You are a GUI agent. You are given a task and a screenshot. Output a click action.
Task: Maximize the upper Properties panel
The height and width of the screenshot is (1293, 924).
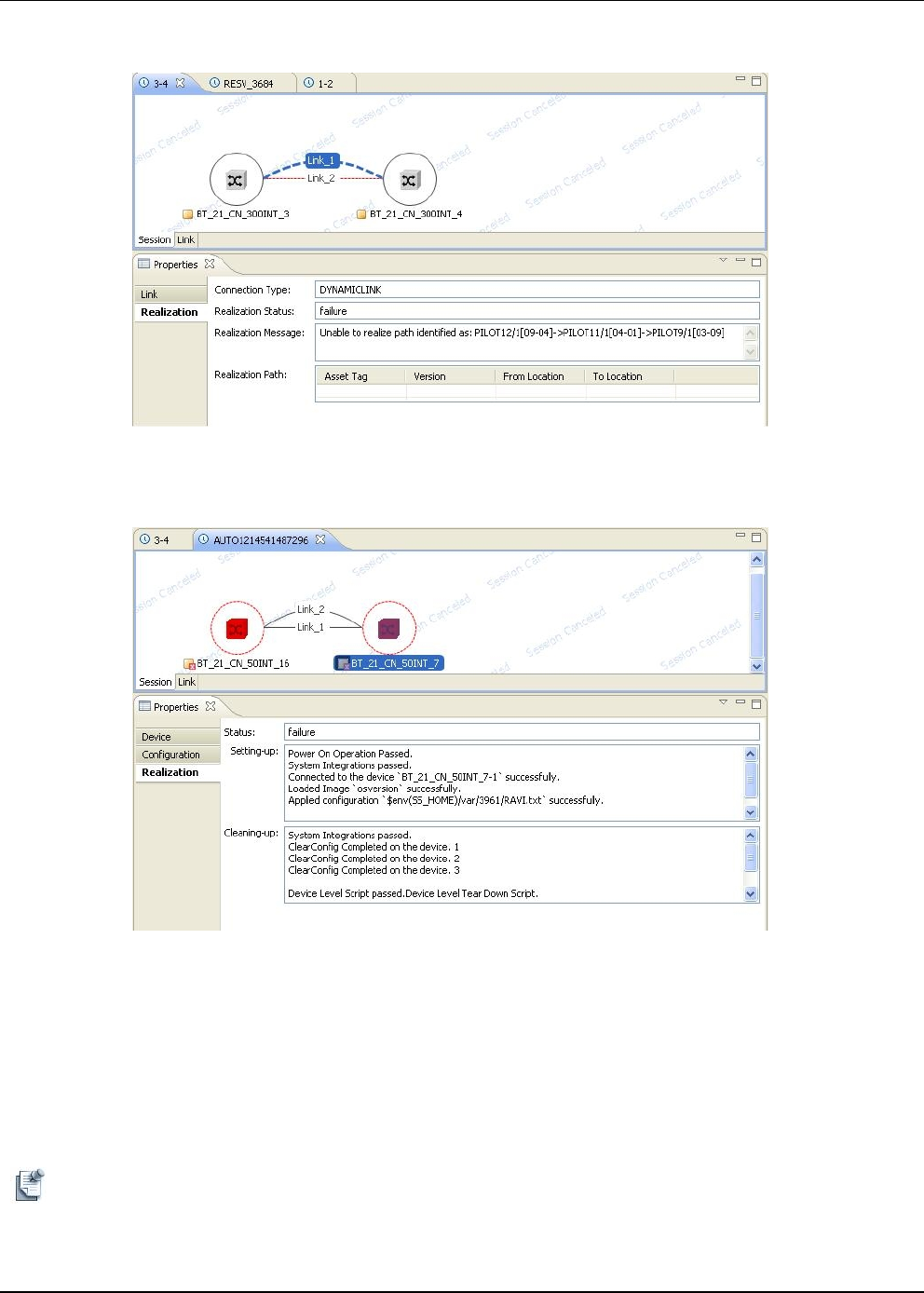756,263
